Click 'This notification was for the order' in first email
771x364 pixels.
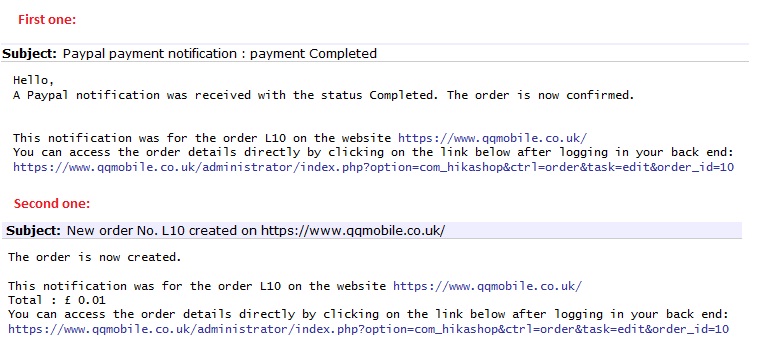[x=128, y=138]
